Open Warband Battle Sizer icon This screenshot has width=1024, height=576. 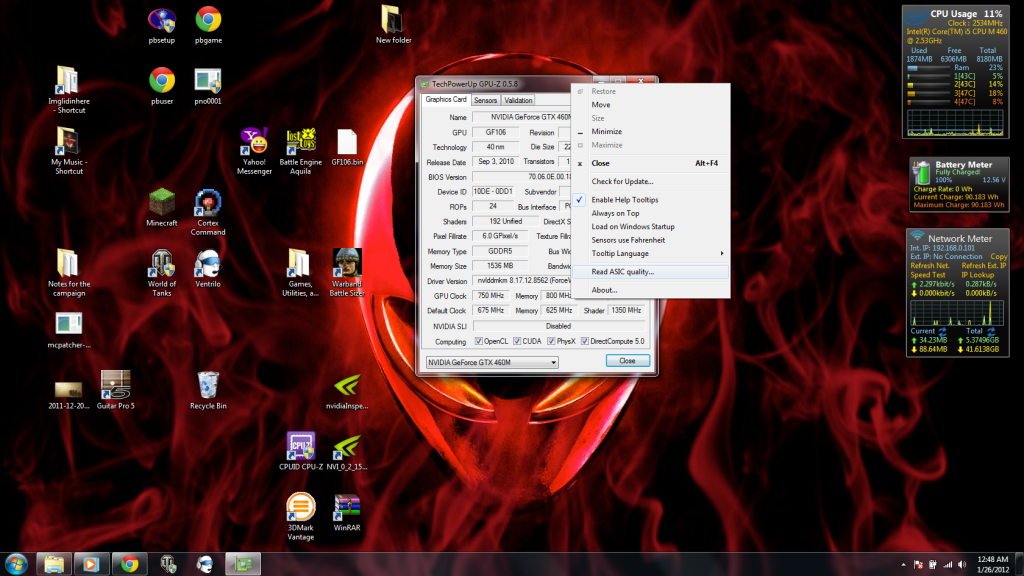click(347, 274)
